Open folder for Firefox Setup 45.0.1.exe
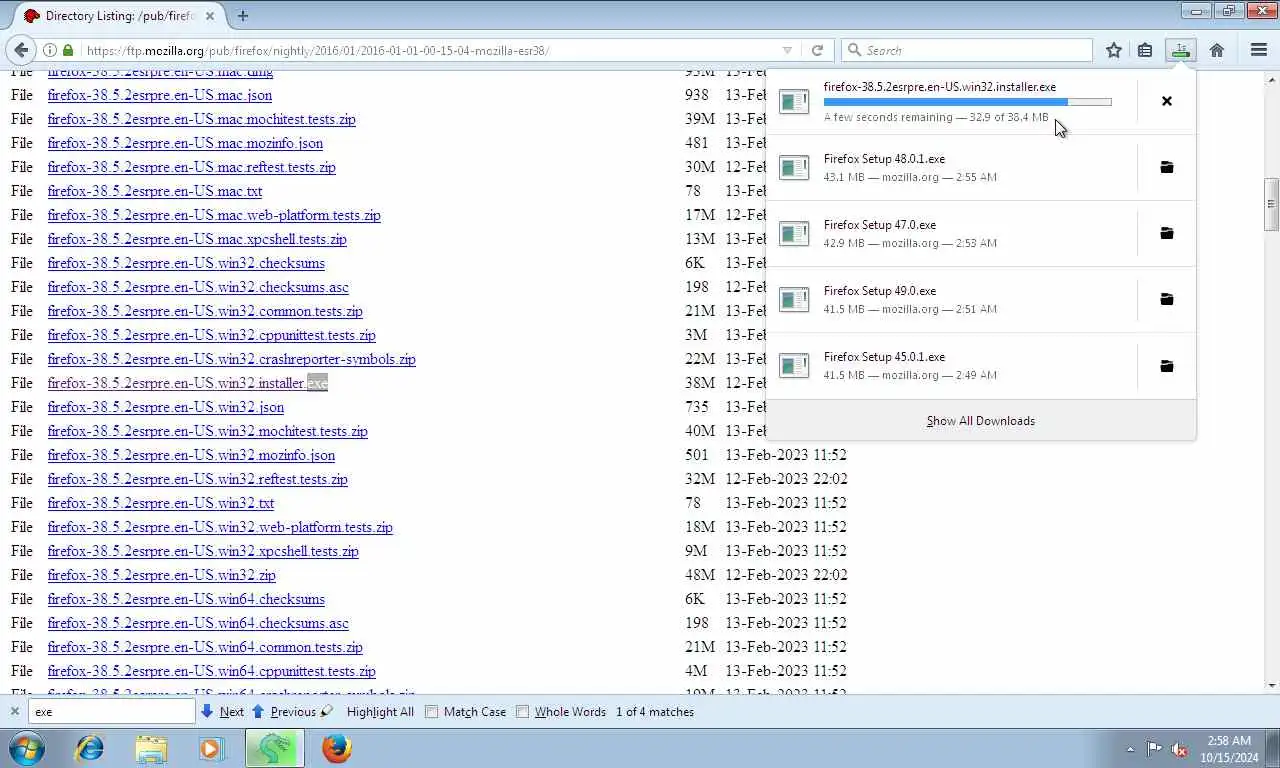 pos(1167,366)
